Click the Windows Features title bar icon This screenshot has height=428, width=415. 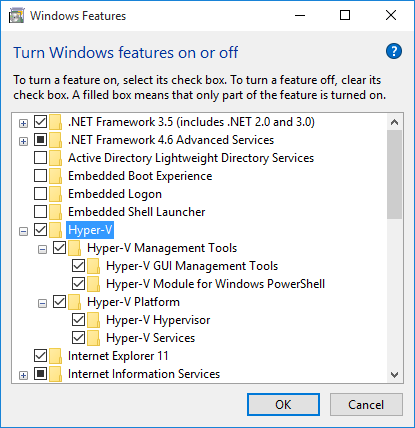click(17, 16)
